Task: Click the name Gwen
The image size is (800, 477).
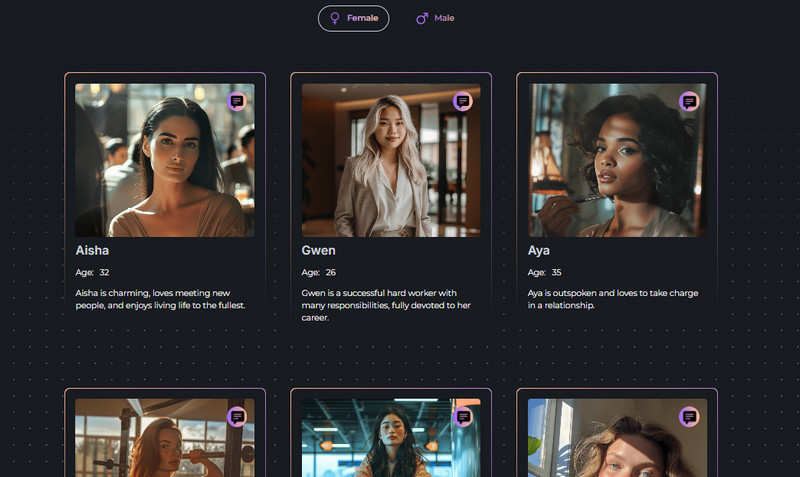Action: click(x=318, y=250)
